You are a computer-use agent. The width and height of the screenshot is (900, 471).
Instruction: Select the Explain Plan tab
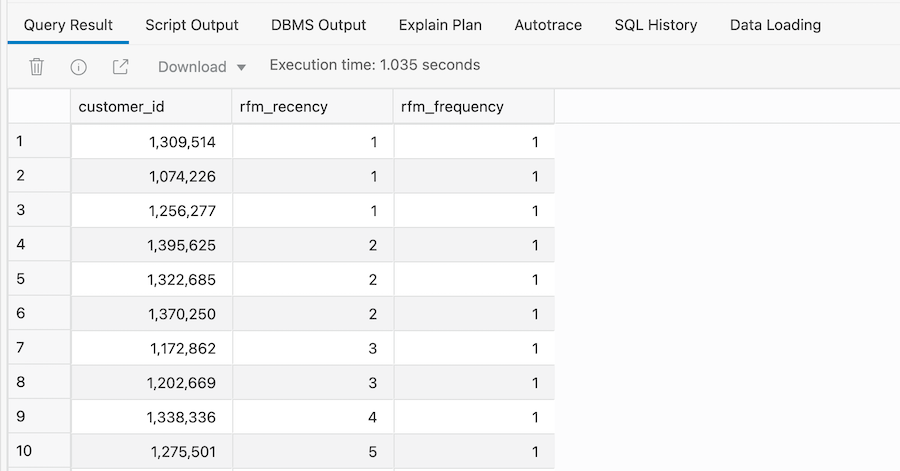pyautogui.click(x=440, y=25)
